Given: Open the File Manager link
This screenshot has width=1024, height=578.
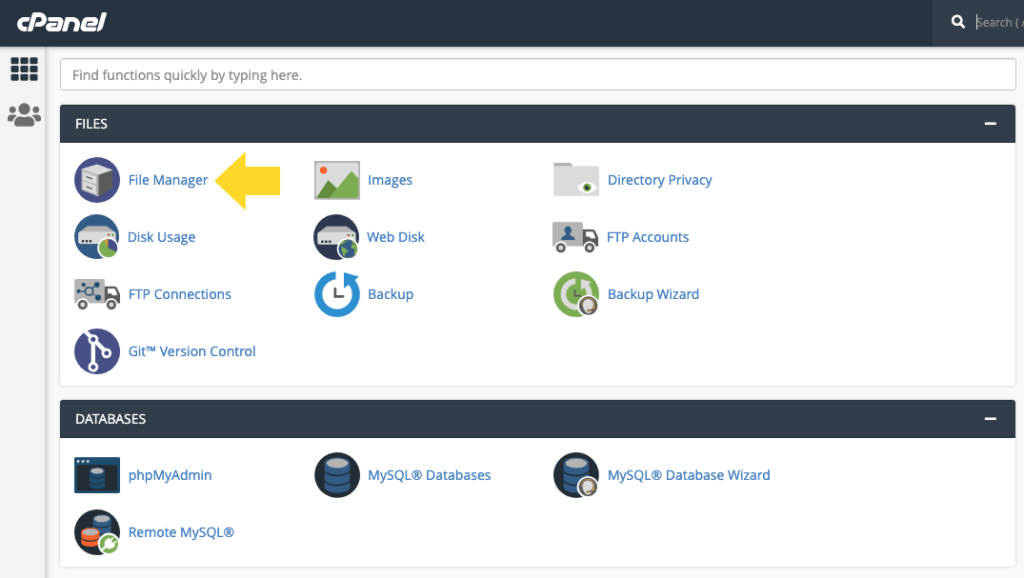Looking at the screenshot, I should pos(168,180).
